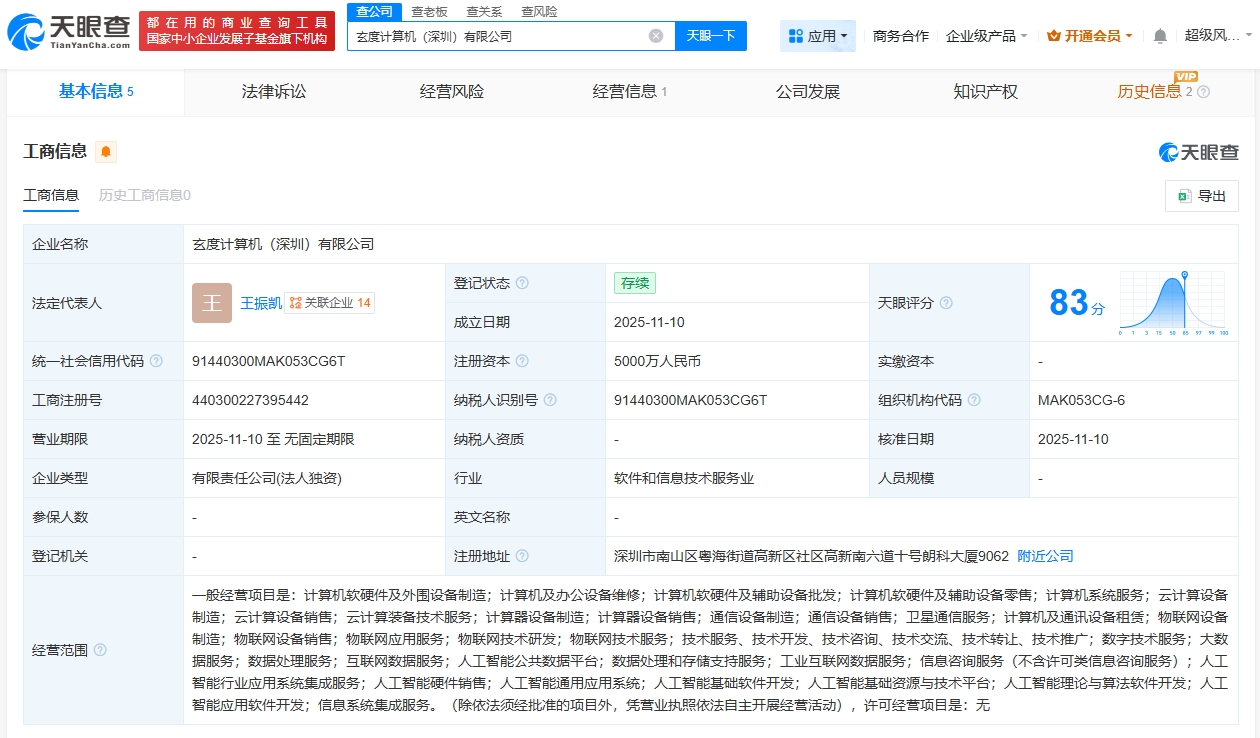Click the question mark beside 统一社会信用代码
This screenshot has height=738, width=1260.
tap(155, 360)
